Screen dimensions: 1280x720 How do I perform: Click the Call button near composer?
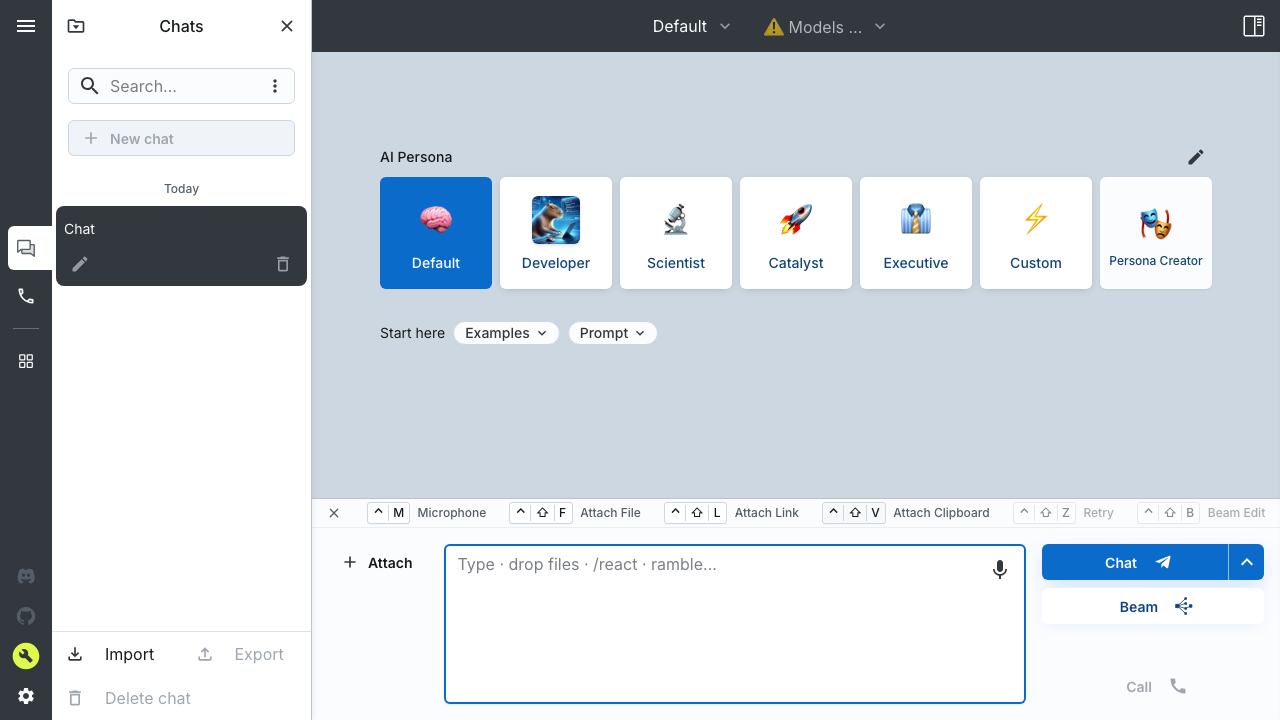tap(1156, 687)
